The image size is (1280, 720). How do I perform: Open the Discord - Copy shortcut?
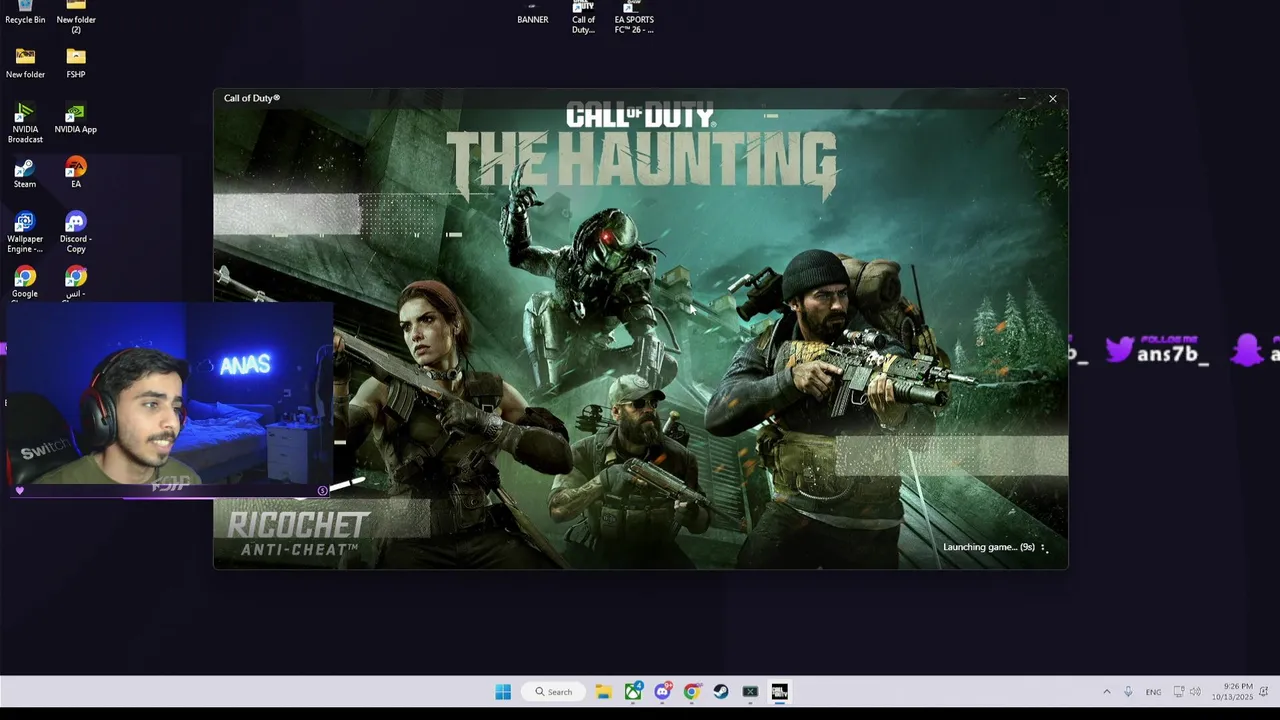click(x=76, y=232)
